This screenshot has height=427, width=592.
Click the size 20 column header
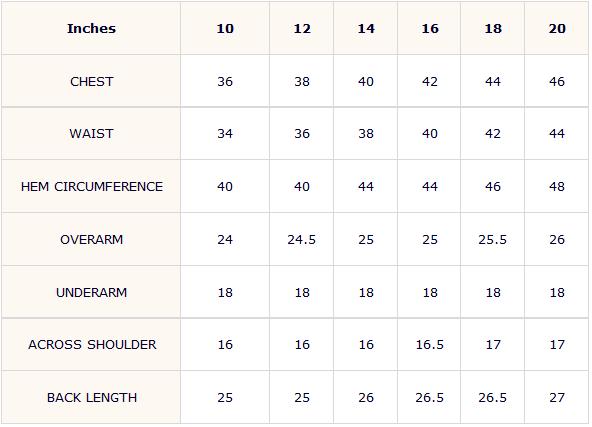click(557, 29)
